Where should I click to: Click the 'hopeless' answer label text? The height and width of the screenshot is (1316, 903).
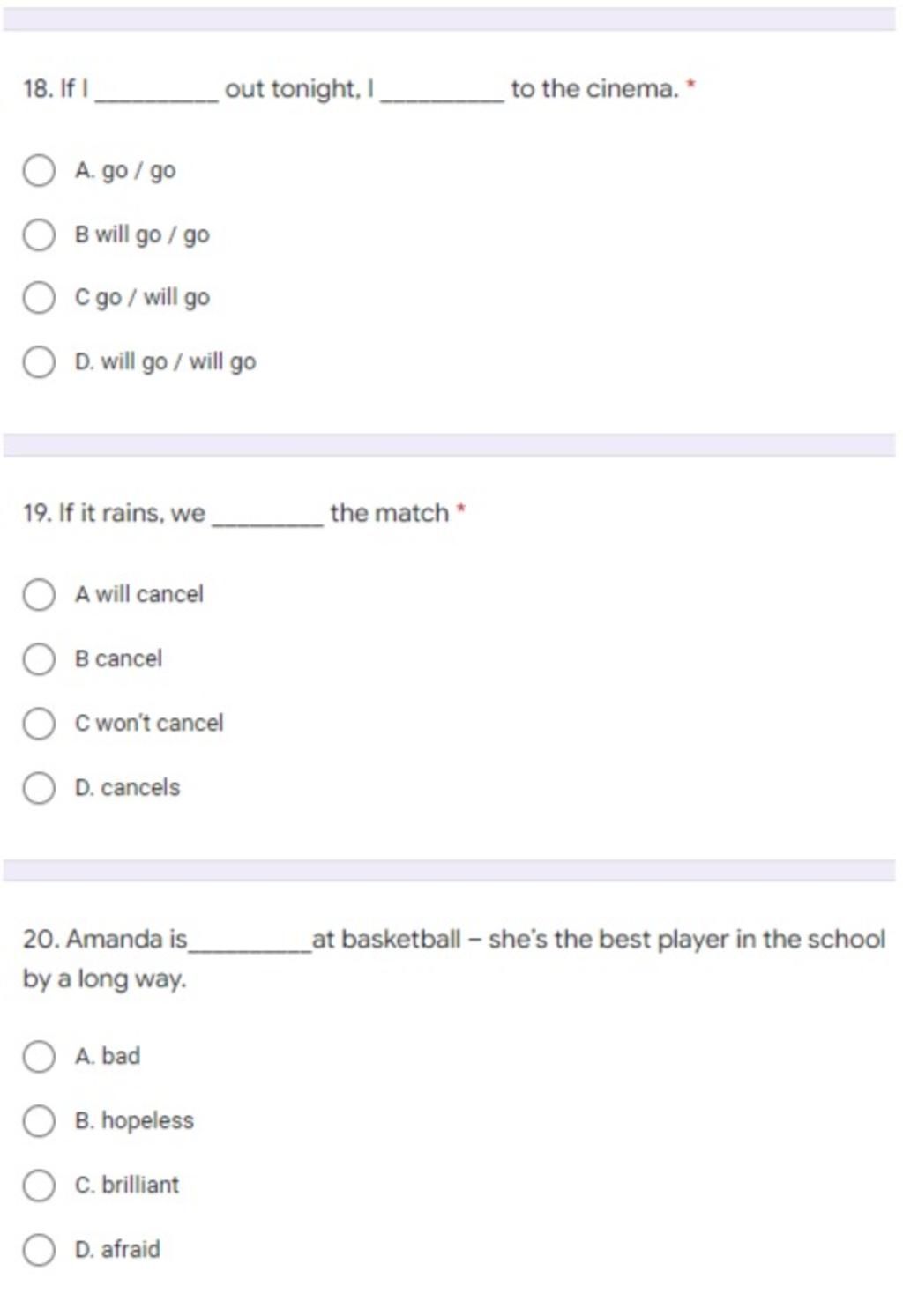point(147,1121)
